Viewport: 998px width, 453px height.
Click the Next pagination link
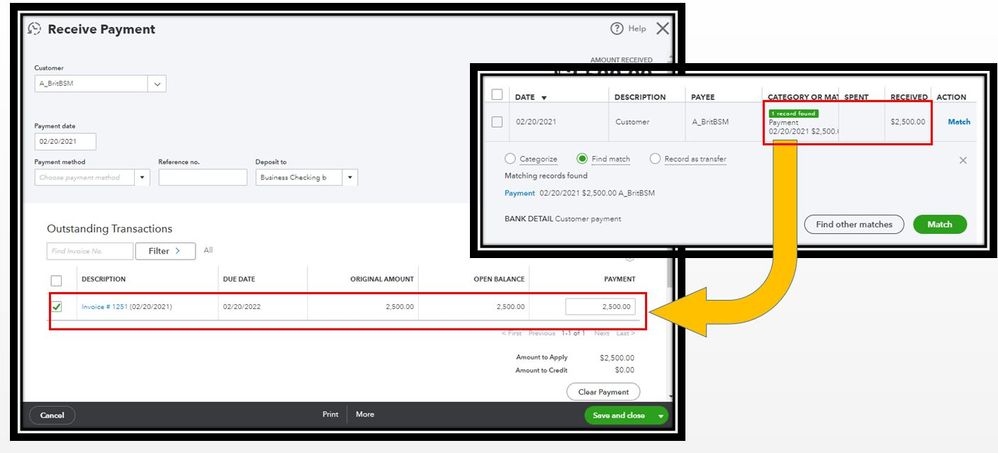click(x=601, y=333)
